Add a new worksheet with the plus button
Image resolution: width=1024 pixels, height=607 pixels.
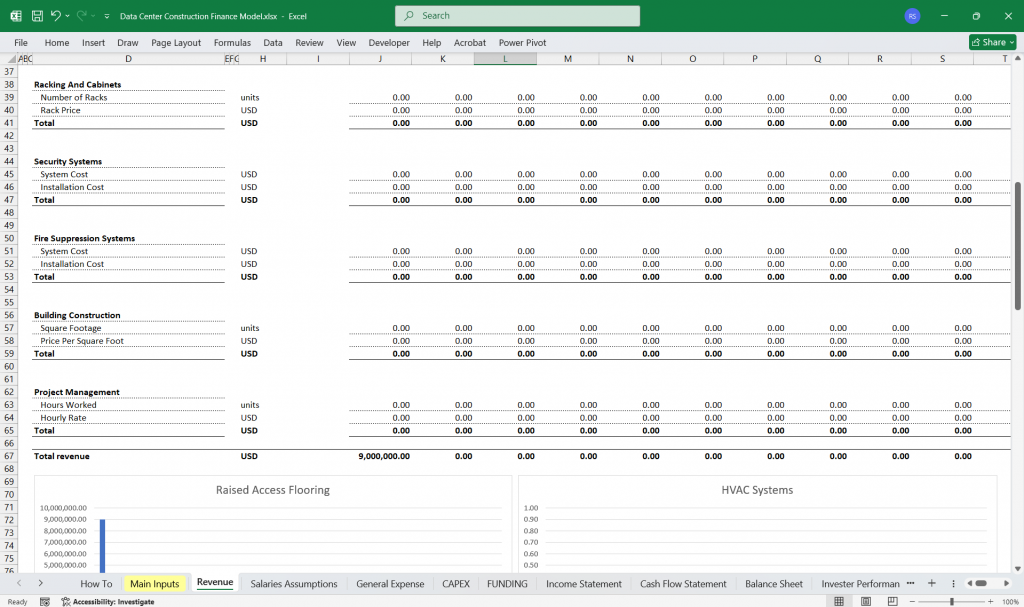click(x=932, y=583)
